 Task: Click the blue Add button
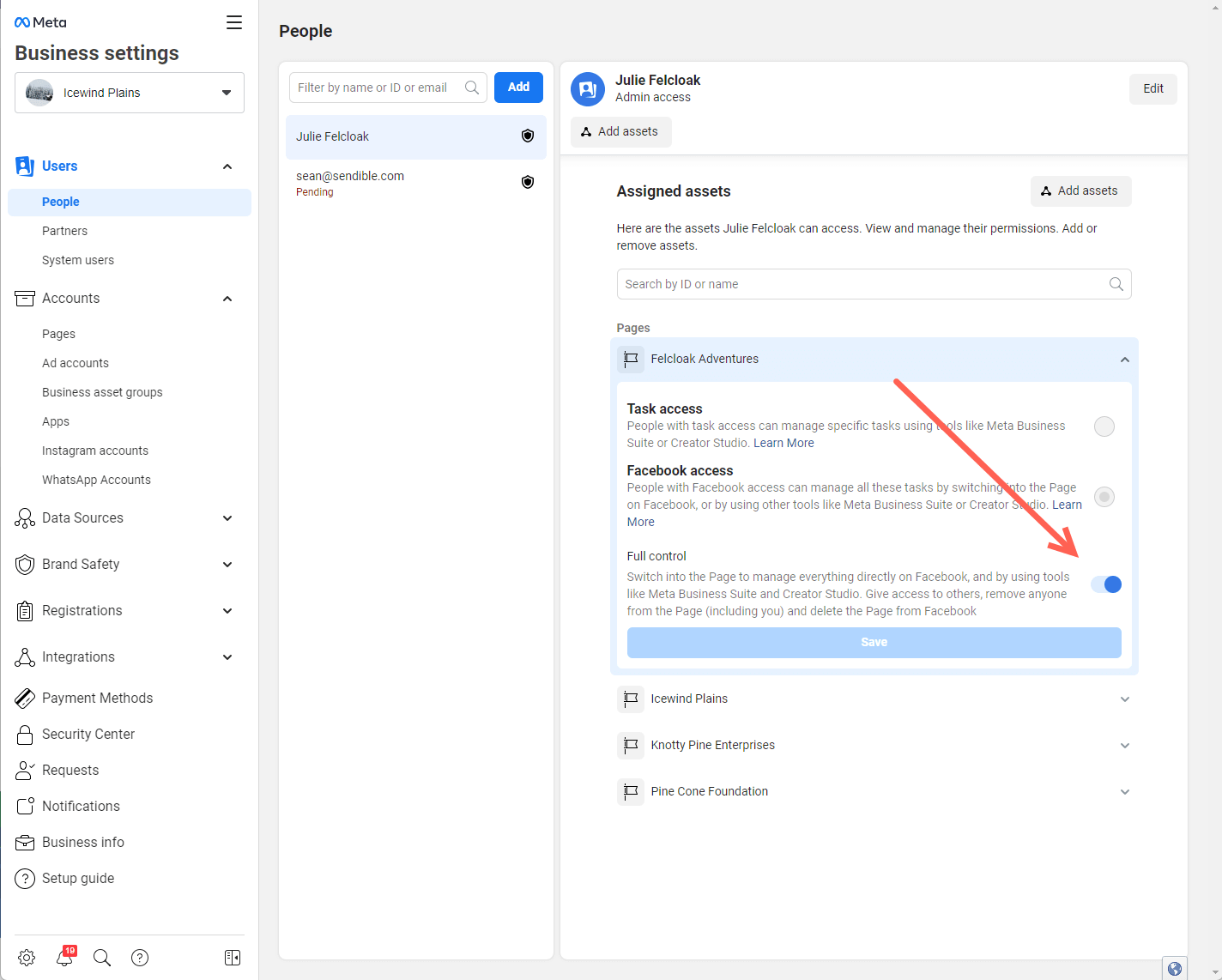click(518, 88)
